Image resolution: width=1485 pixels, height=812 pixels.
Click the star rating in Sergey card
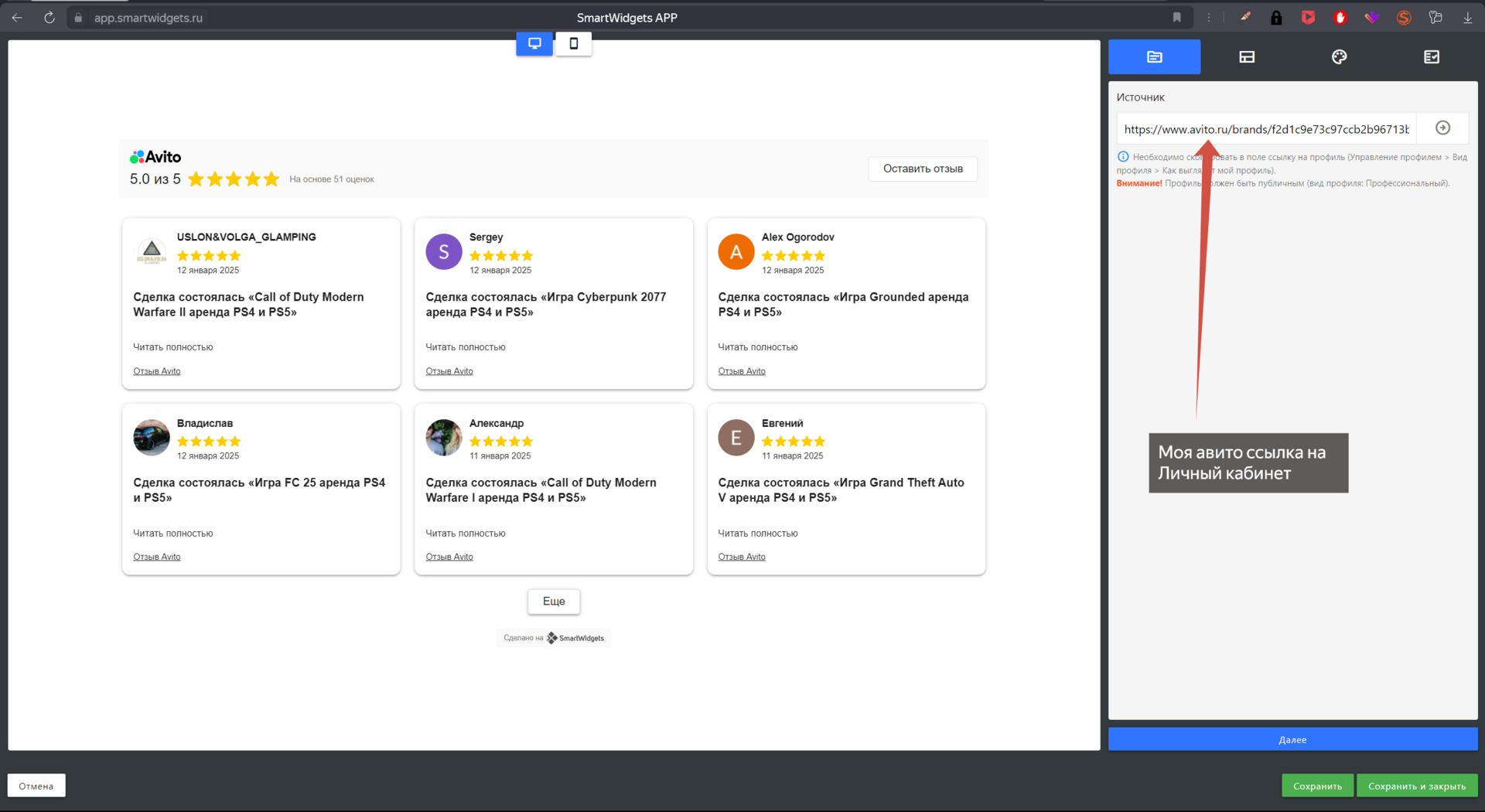click(x=501, y=255)
